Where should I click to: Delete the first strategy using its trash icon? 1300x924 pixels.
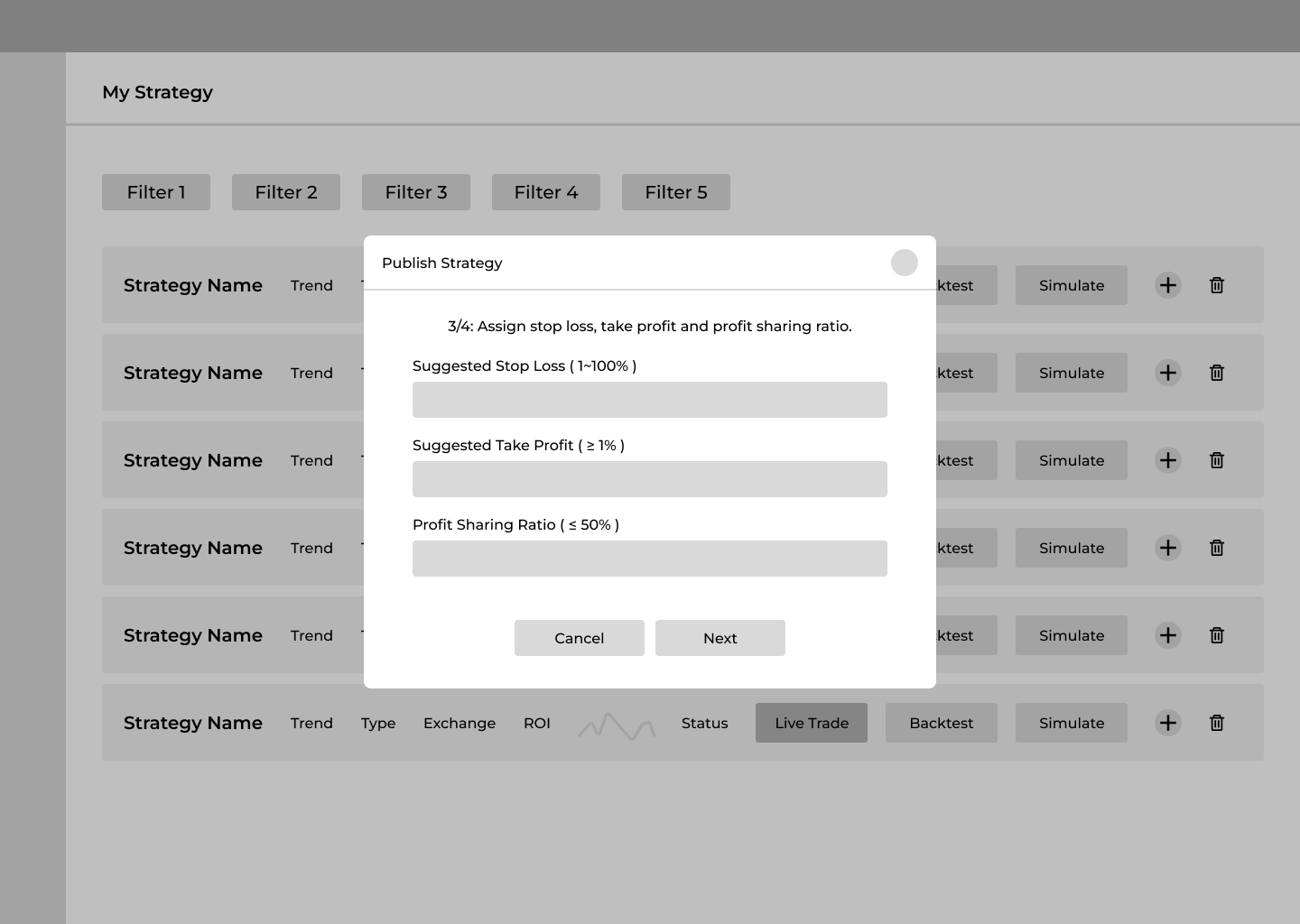1216,285
